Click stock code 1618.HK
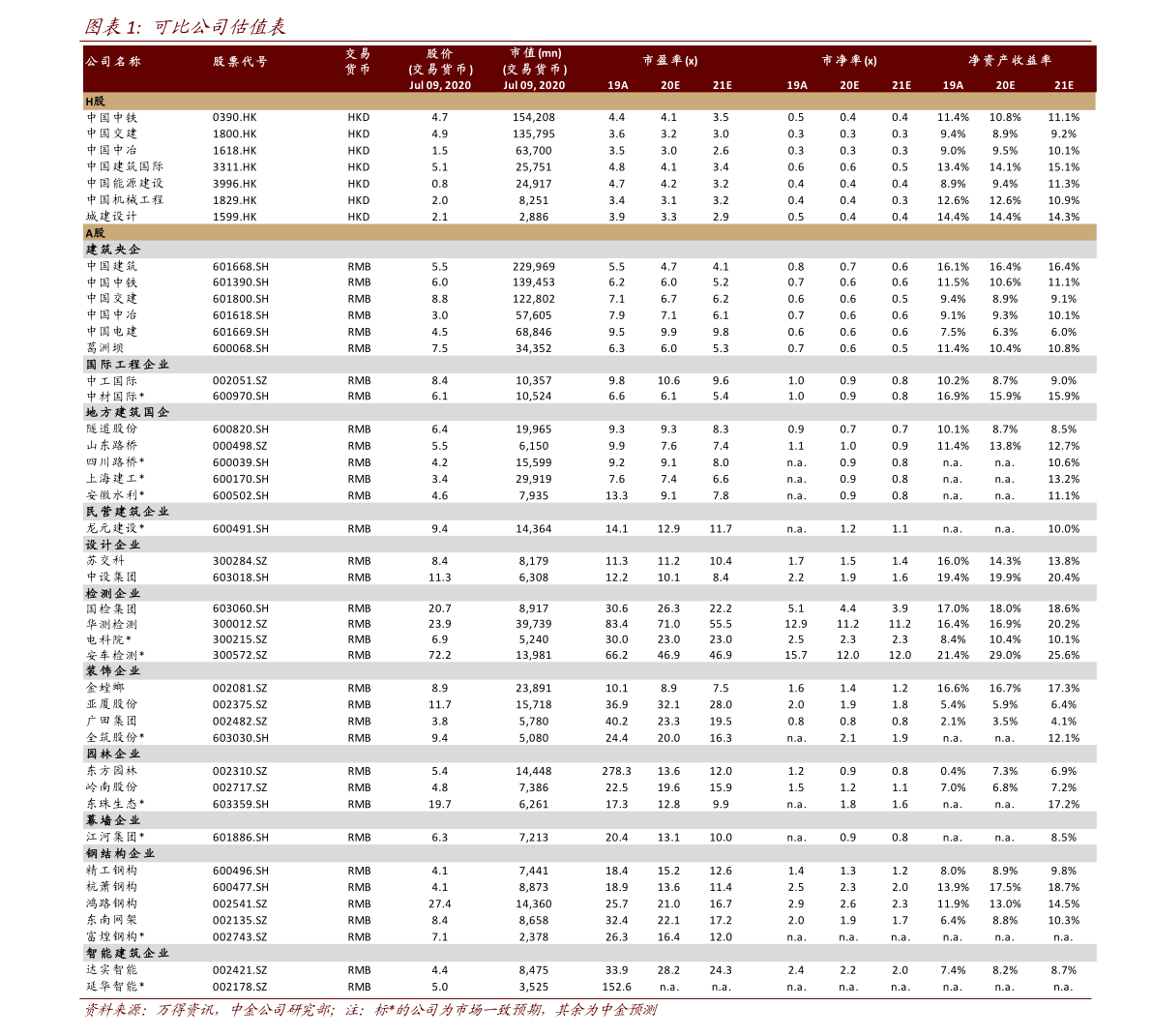This screenshot has height=1036, width=1152. [x=234, y=151]
